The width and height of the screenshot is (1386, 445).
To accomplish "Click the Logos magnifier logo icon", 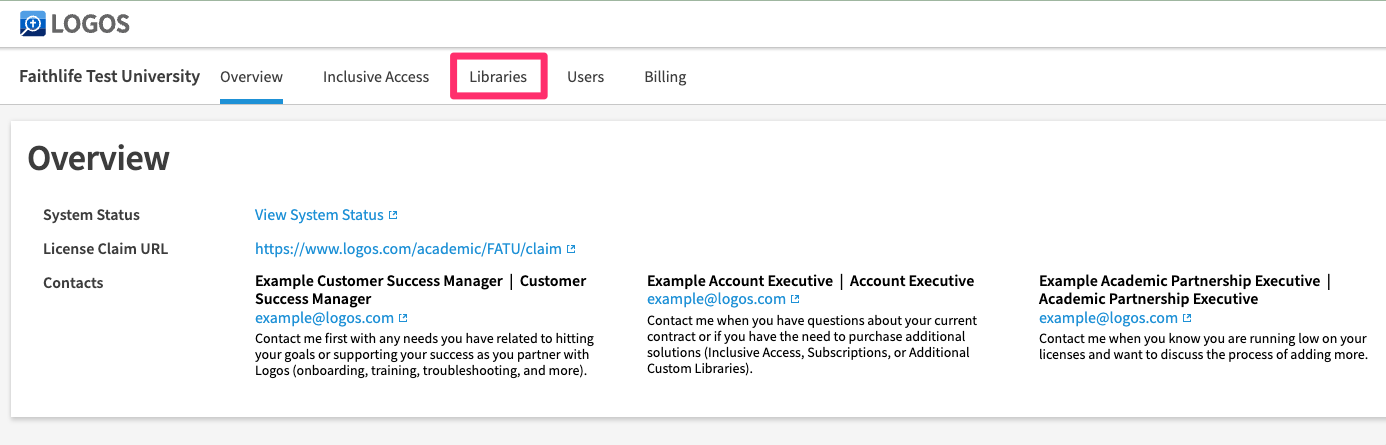I will click(33, 23).
